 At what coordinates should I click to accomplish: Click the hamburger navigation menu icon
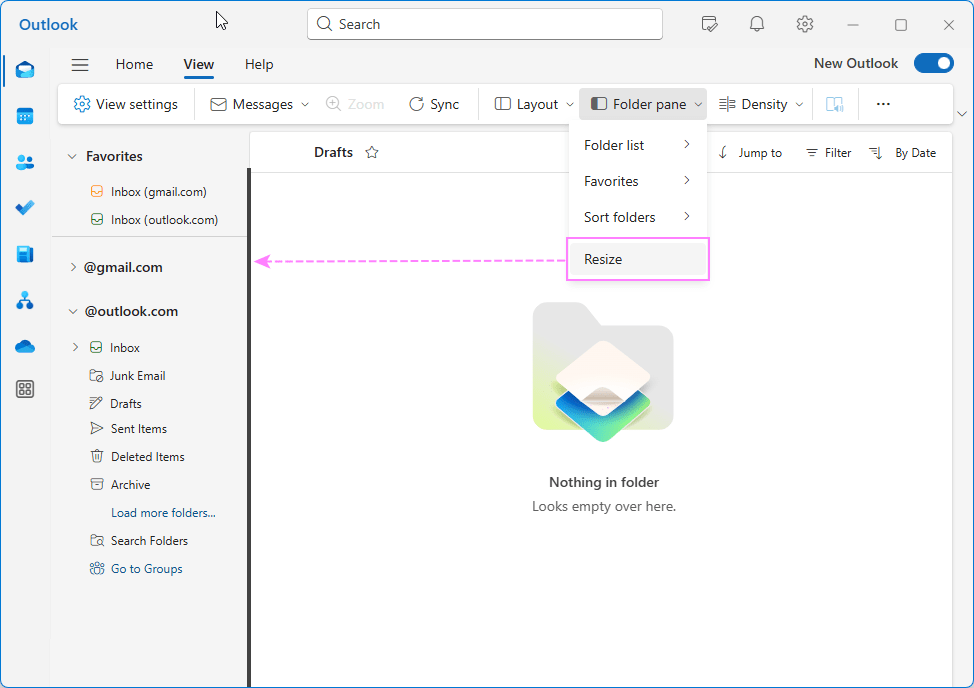[80, 65]
